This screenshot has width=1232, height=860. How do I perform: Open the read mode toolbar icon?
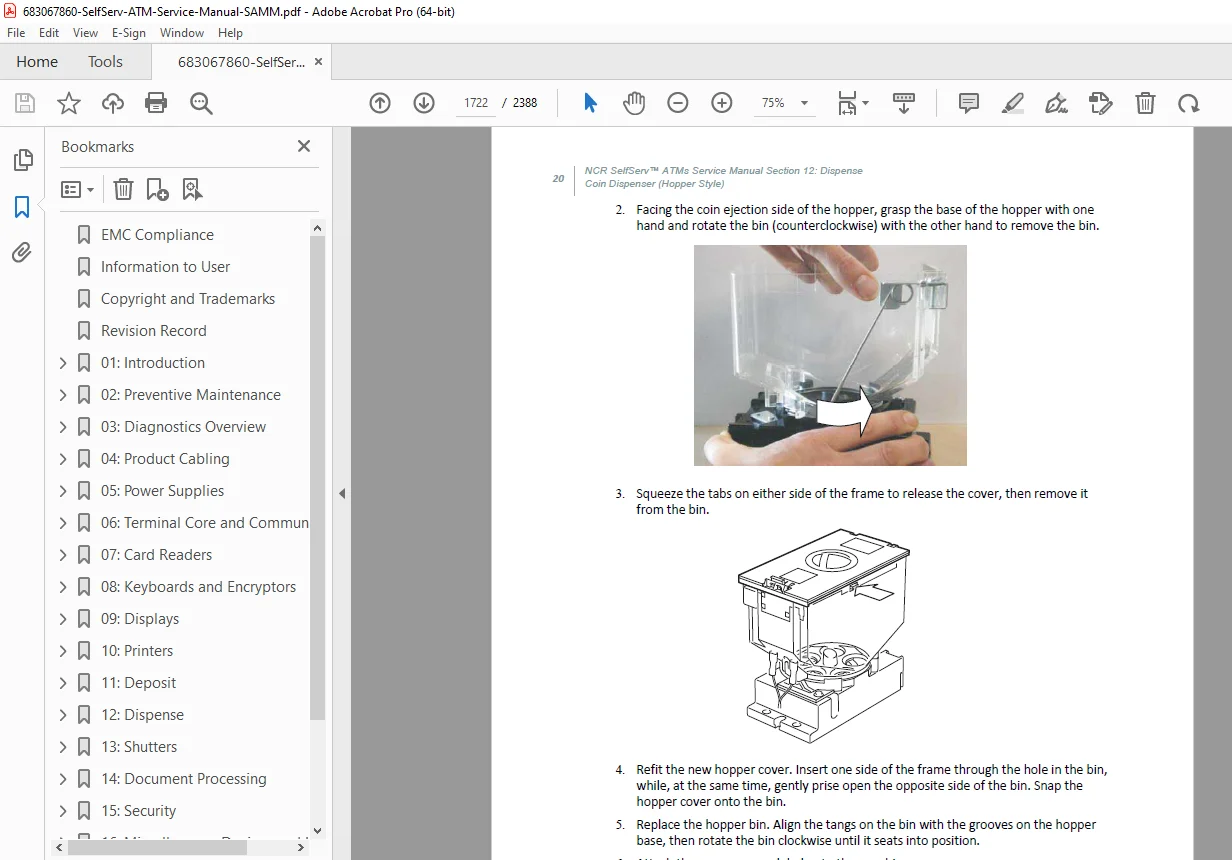coord(904,103)
